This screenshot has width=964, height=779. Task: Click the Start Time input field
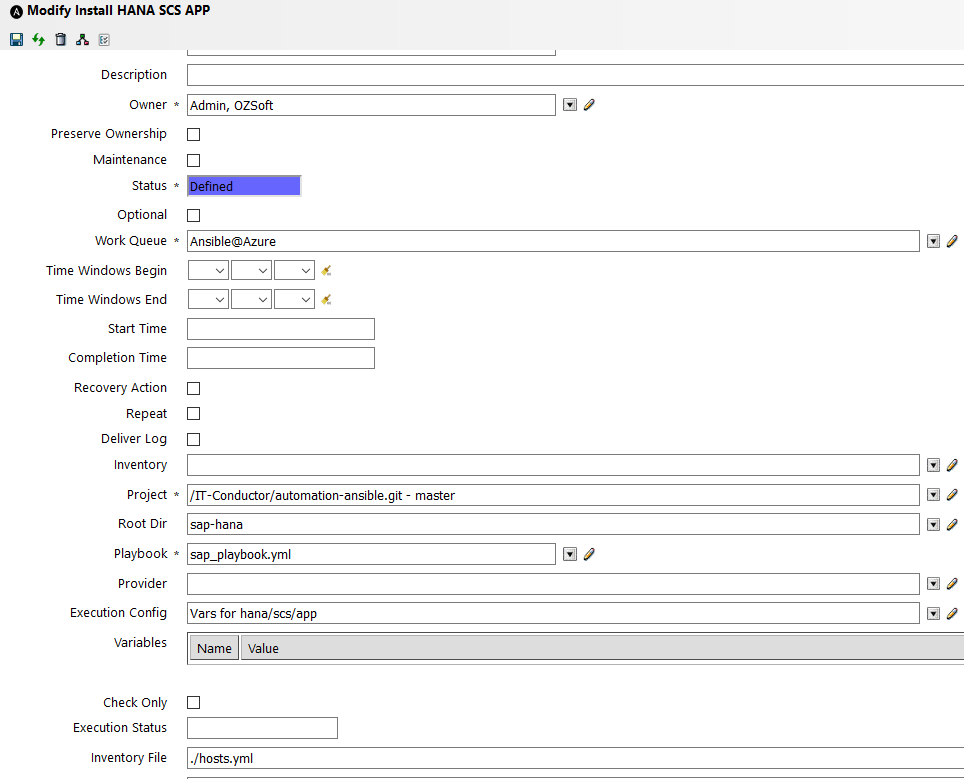(281, 329)
